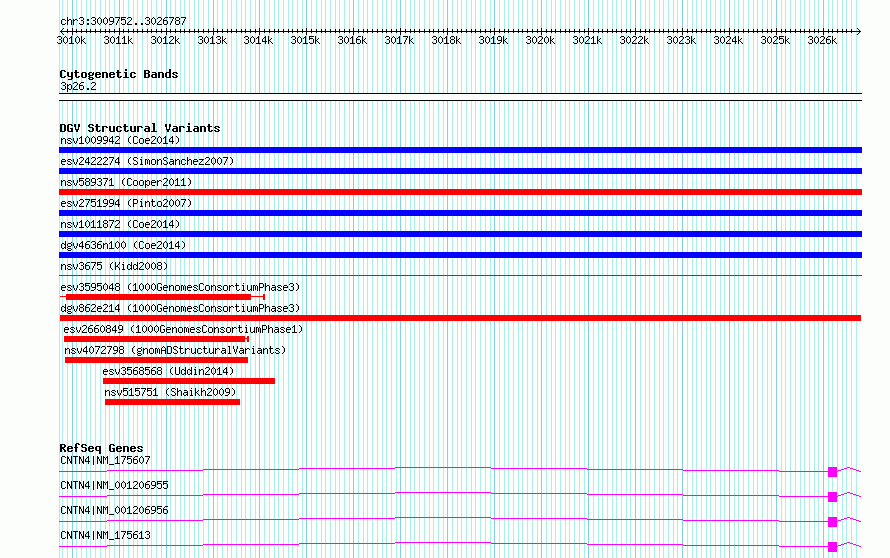890x558 pixels.
Task: Click the Cytogenetic Bands track title
Action: pyautogui.click(x=119, y=74)
